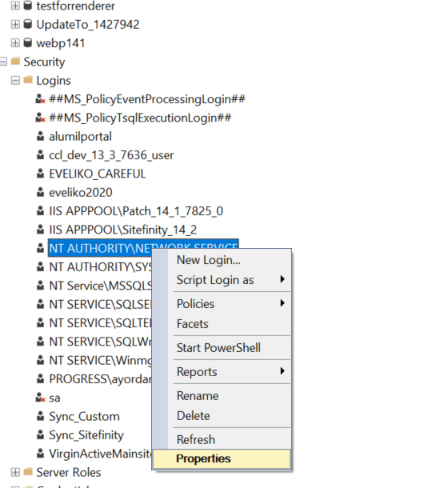Click the NT AUTHORITY\SYS login icon
The image size is (422, 488).
40,267
